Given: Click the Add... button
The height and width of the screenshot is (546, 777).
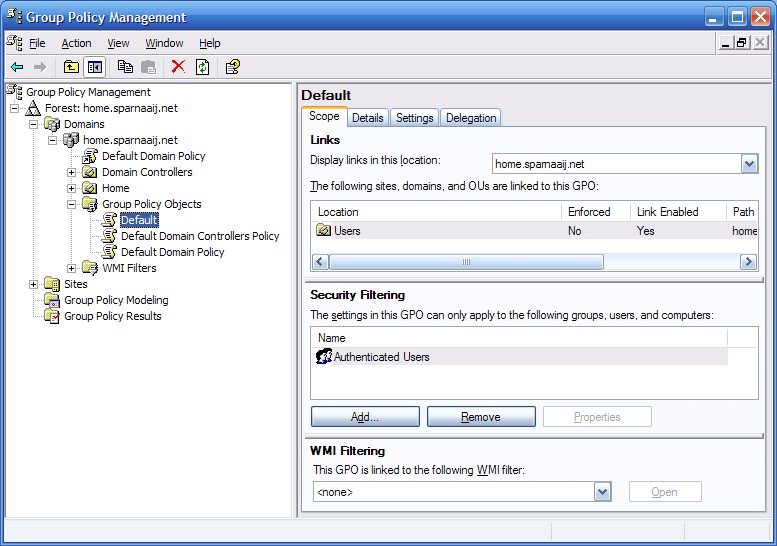Looking at the screenshot, I should pos(365,417).
